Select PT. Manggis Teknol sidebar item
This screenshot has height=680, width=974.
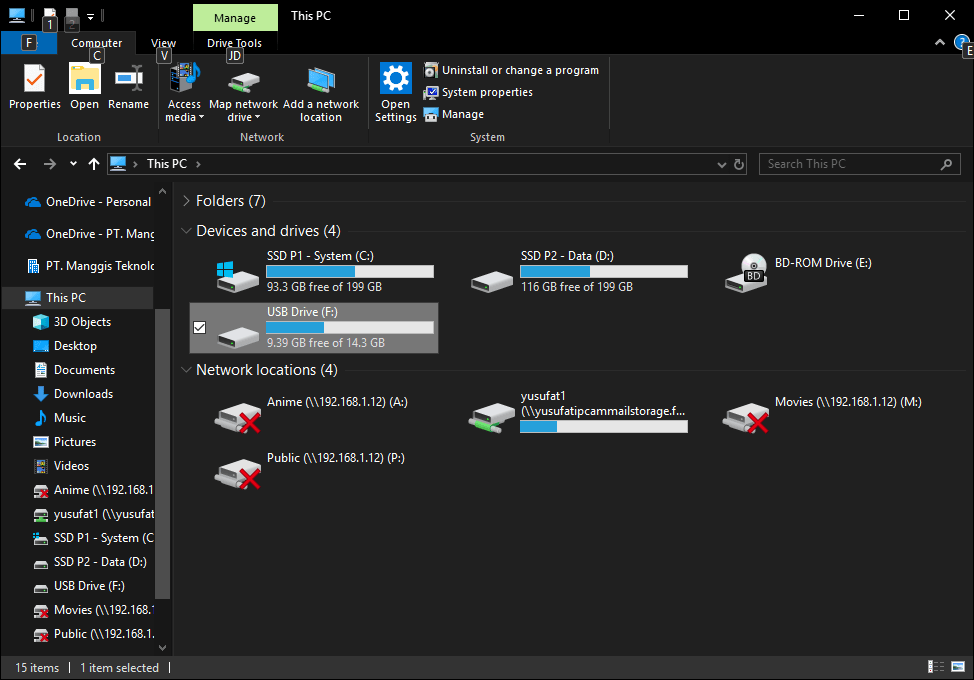tap(90, 266)
